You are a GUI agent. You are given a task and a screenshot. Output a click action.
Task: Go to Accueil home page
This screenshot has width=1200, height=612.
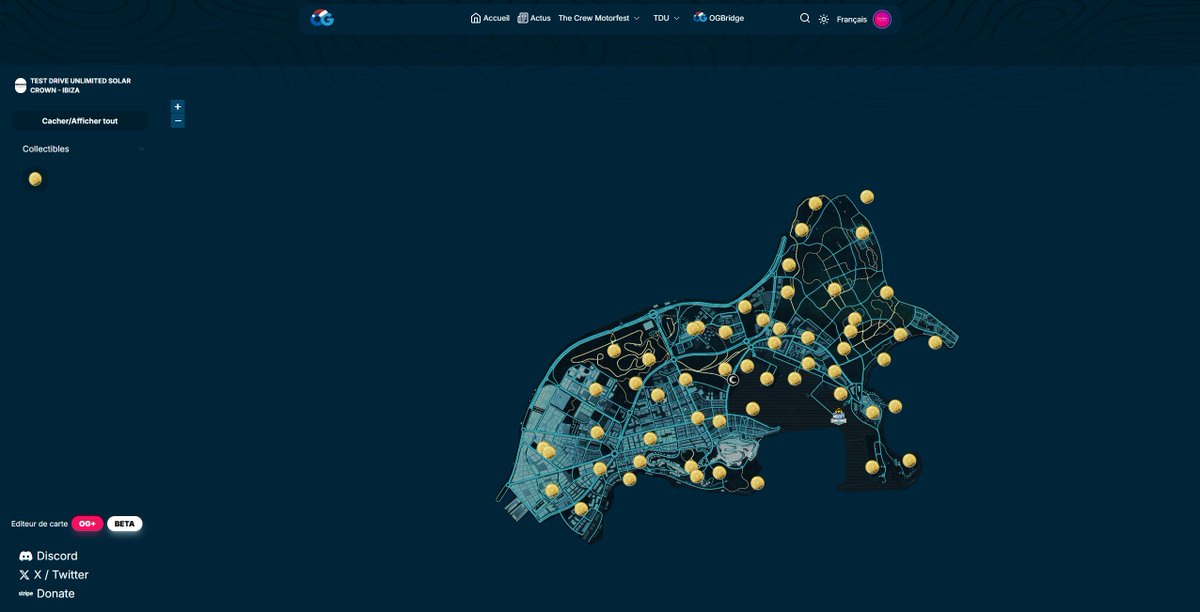point(490,18)
